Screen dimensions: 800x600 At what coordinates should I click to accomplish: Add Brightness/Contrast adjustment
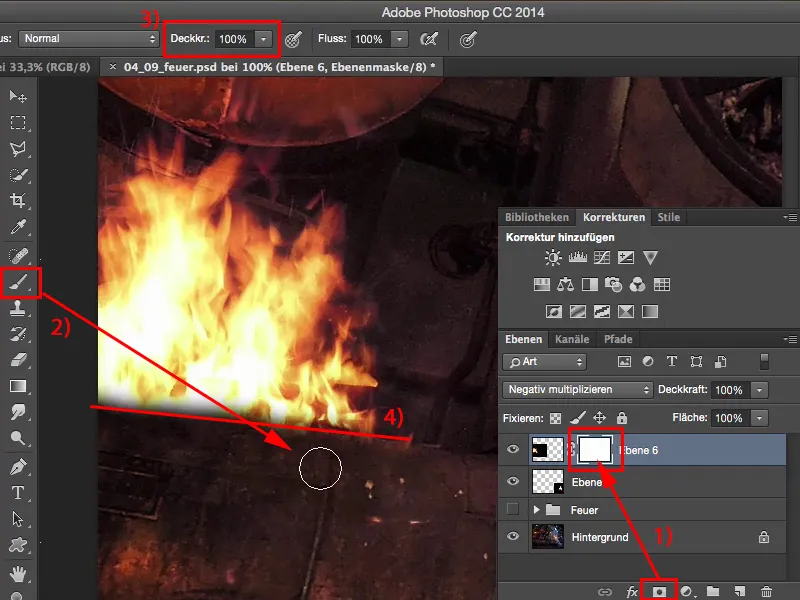[553, 257]
